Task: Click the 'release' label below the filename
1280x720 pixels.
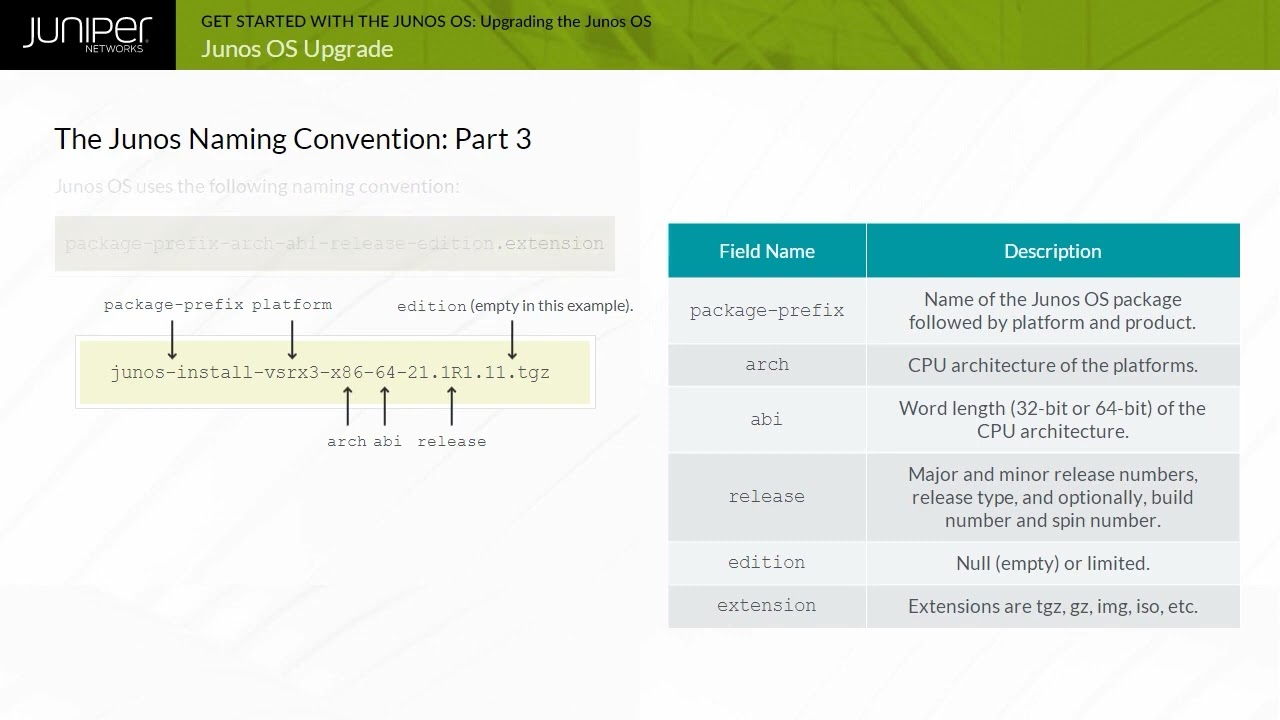Action: click(x=452, y=441)
